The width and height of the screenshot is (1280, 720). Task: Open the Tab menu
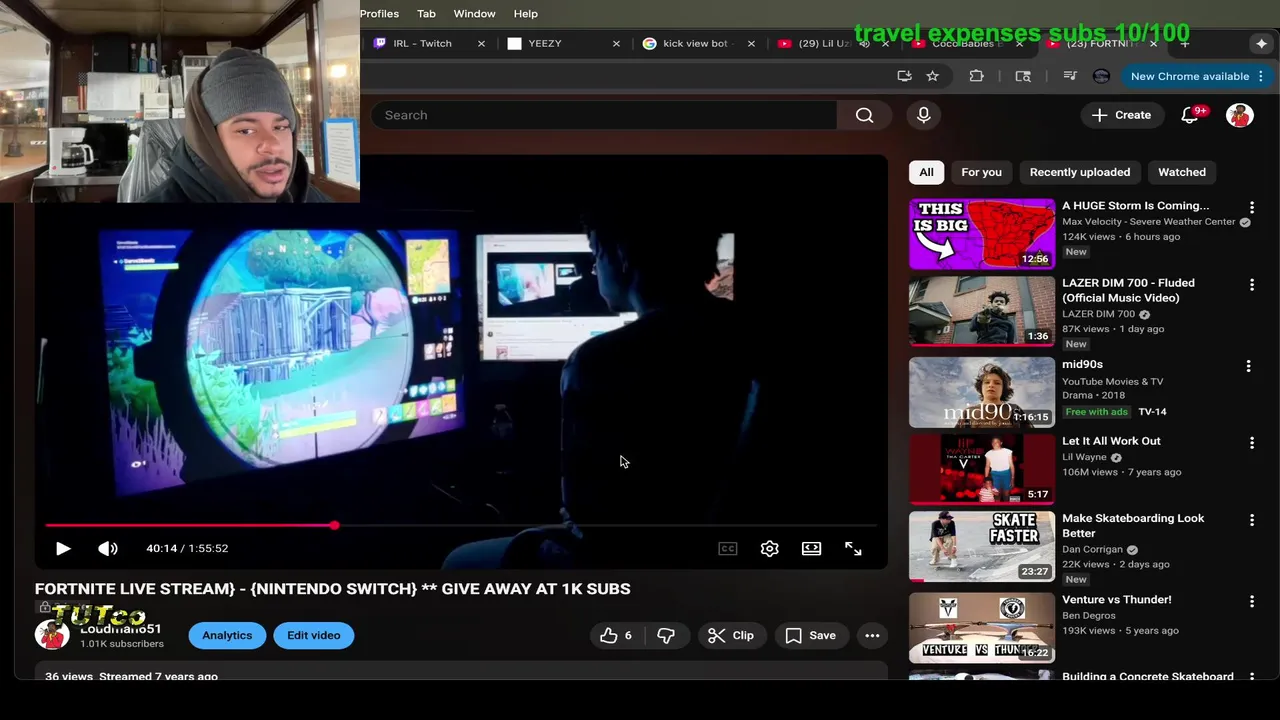426,14
